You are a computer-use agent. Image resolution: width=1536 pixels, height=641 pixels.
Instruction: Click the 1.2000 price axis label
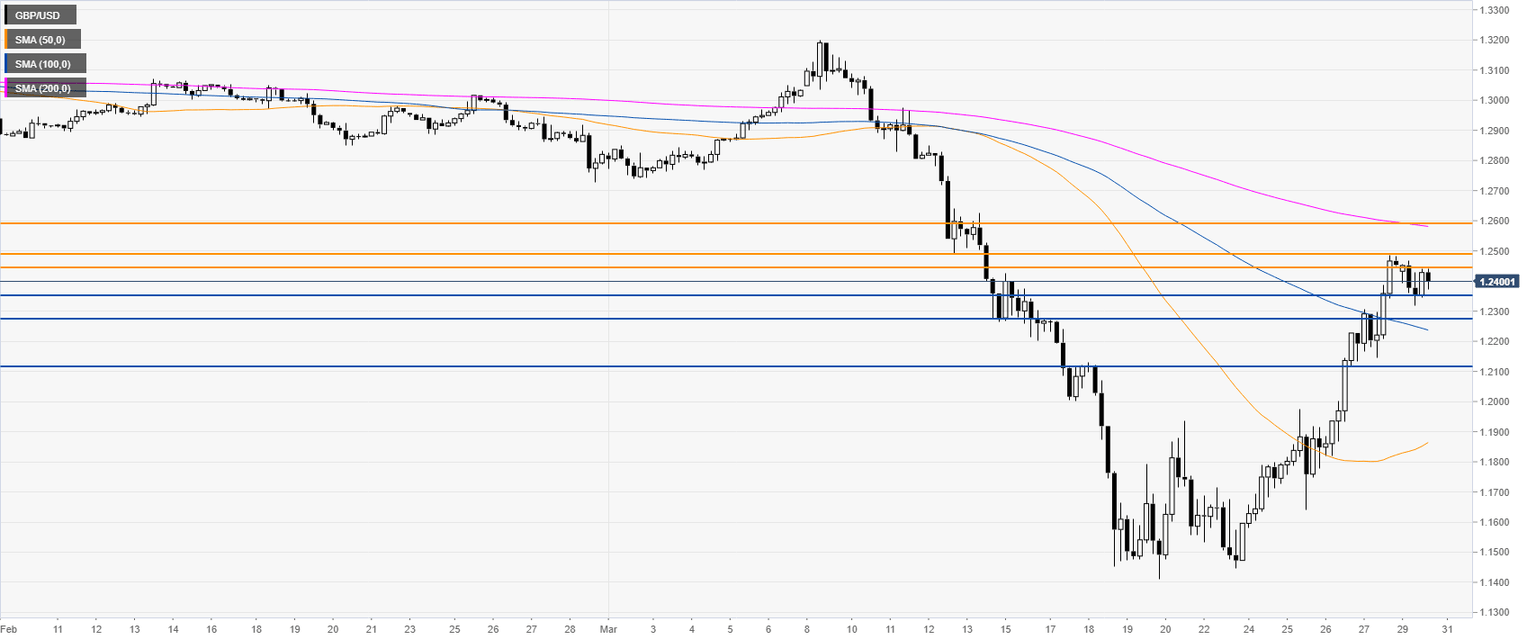[1496, 402]
